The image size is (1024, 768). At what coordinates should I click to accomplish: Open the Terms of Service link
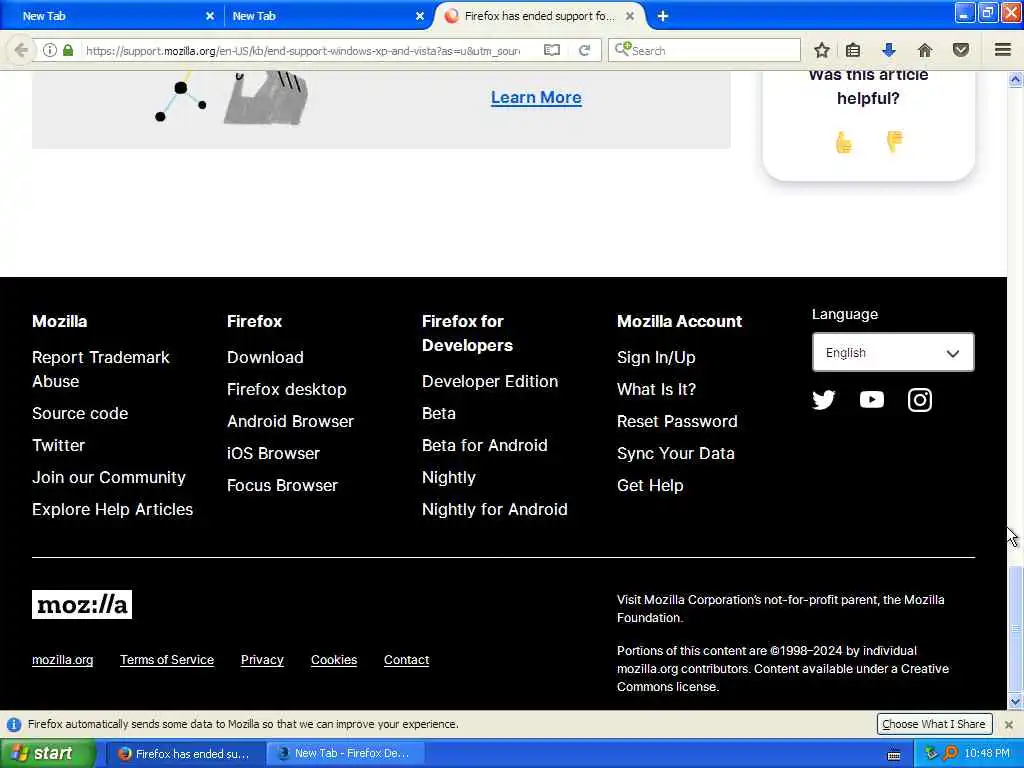coord(167,660)
